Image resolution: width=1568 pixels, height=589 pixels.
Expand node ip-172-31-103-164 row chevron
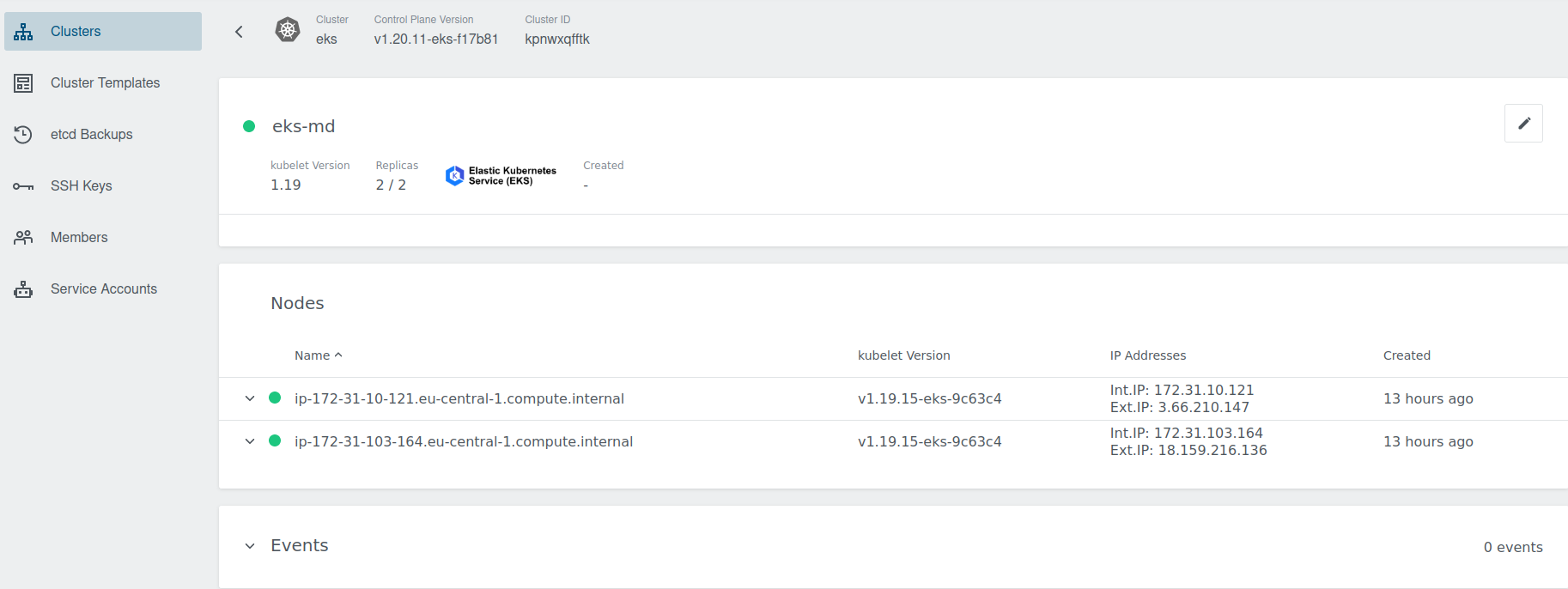click(x=250, y=441)
